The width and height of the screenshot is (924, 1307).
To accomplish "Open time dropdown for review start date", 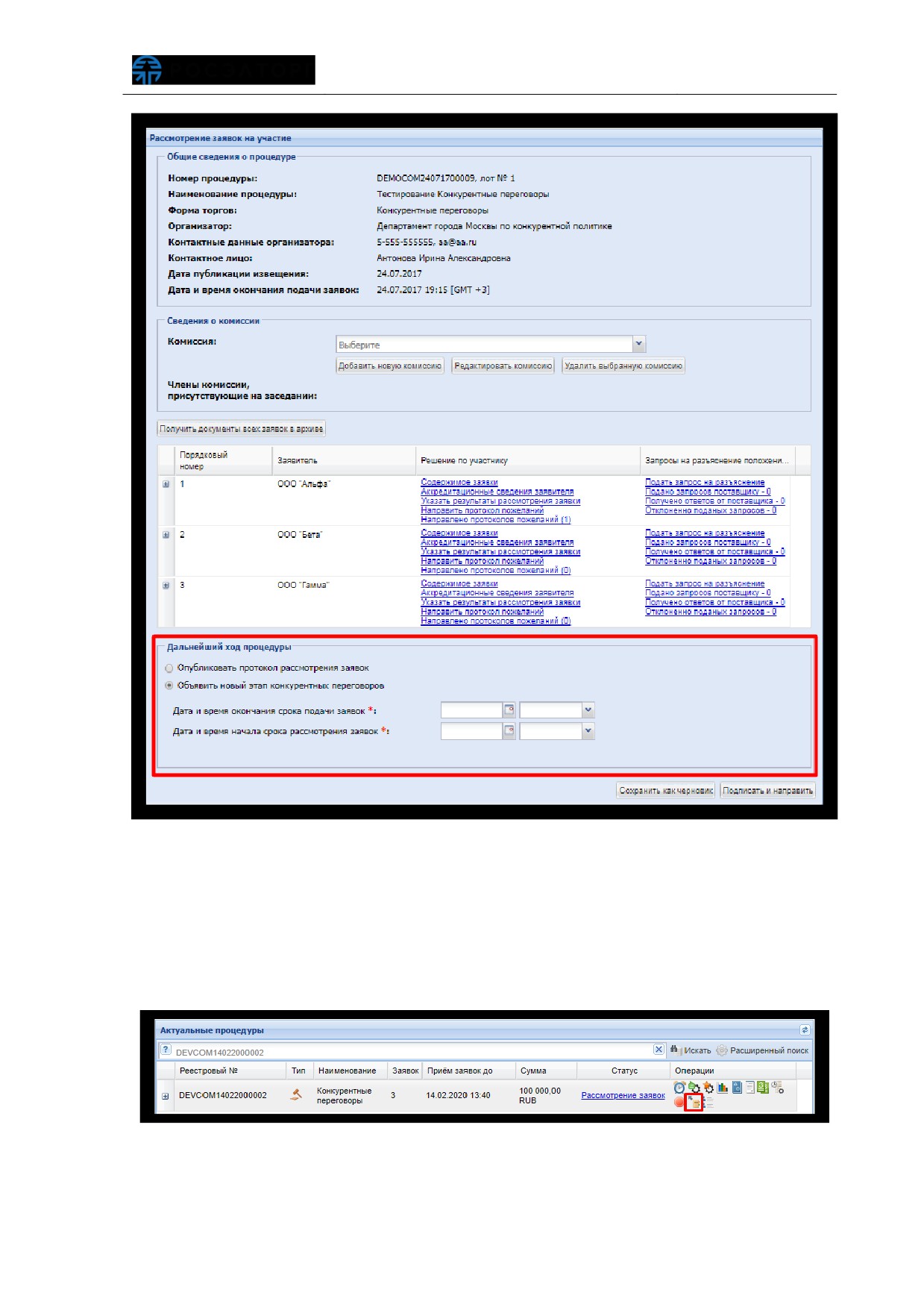I will pyautogui.click(x=588, y=730).
